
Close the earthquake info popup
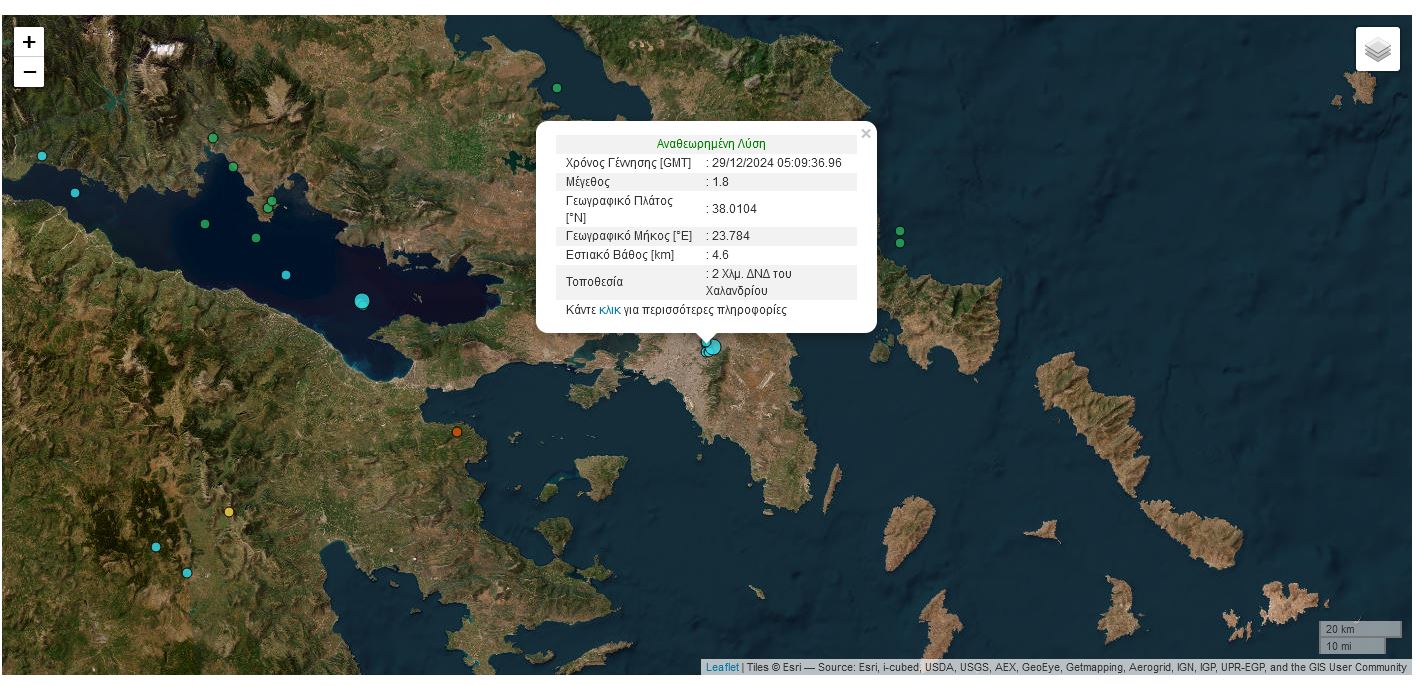(x=866, y=134)
